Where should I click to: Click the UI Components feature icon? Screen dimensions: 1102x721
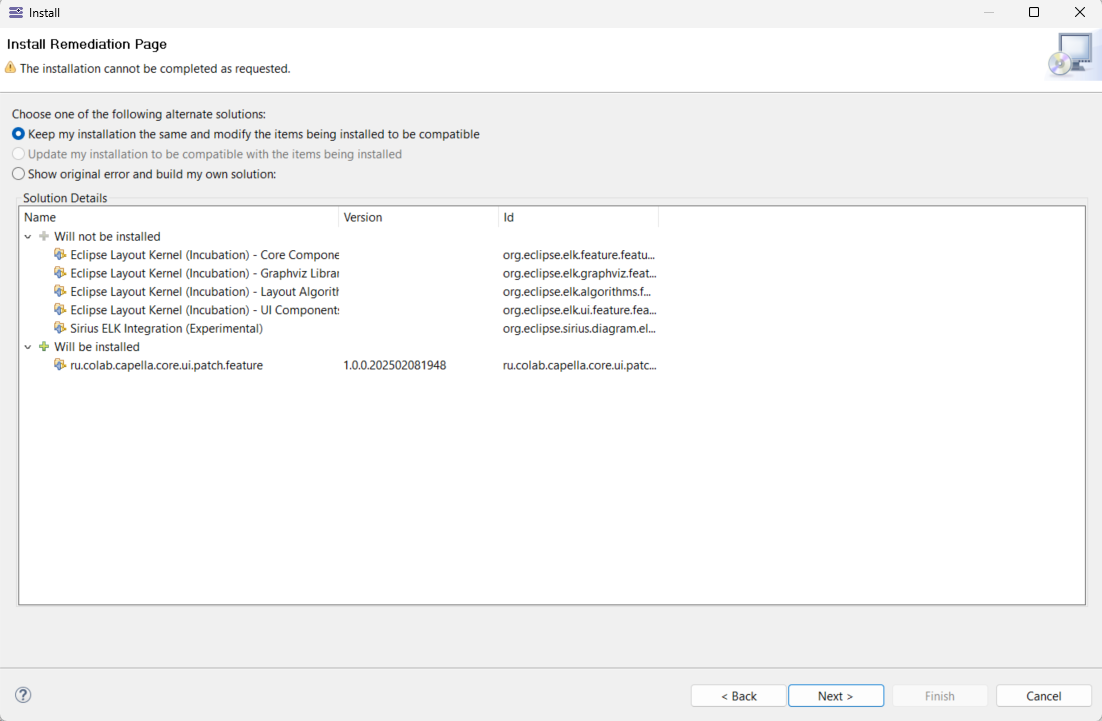pyautogui.click(x=60, y=310)
